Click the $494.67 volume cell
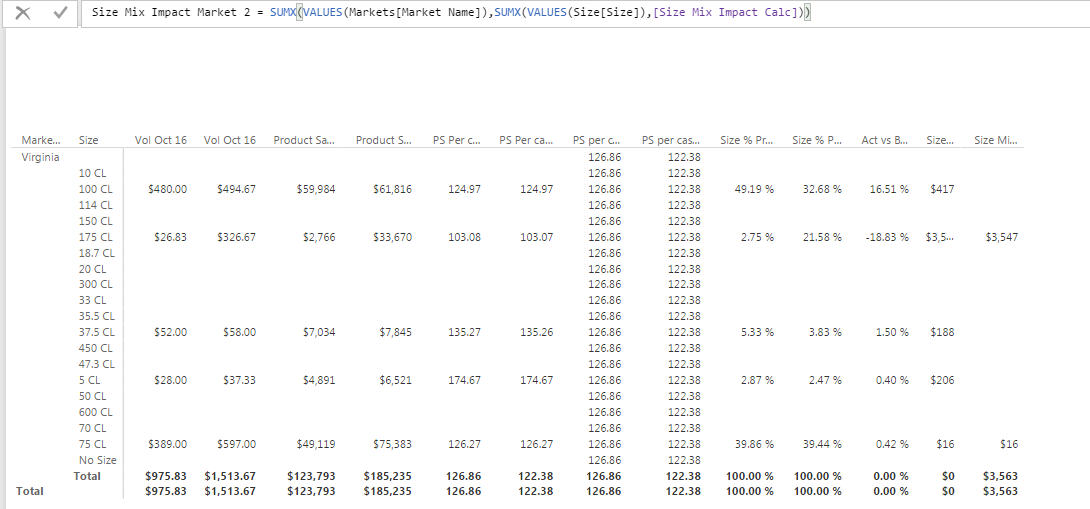This screenshot has height=509, width=1090. (236, 189)
